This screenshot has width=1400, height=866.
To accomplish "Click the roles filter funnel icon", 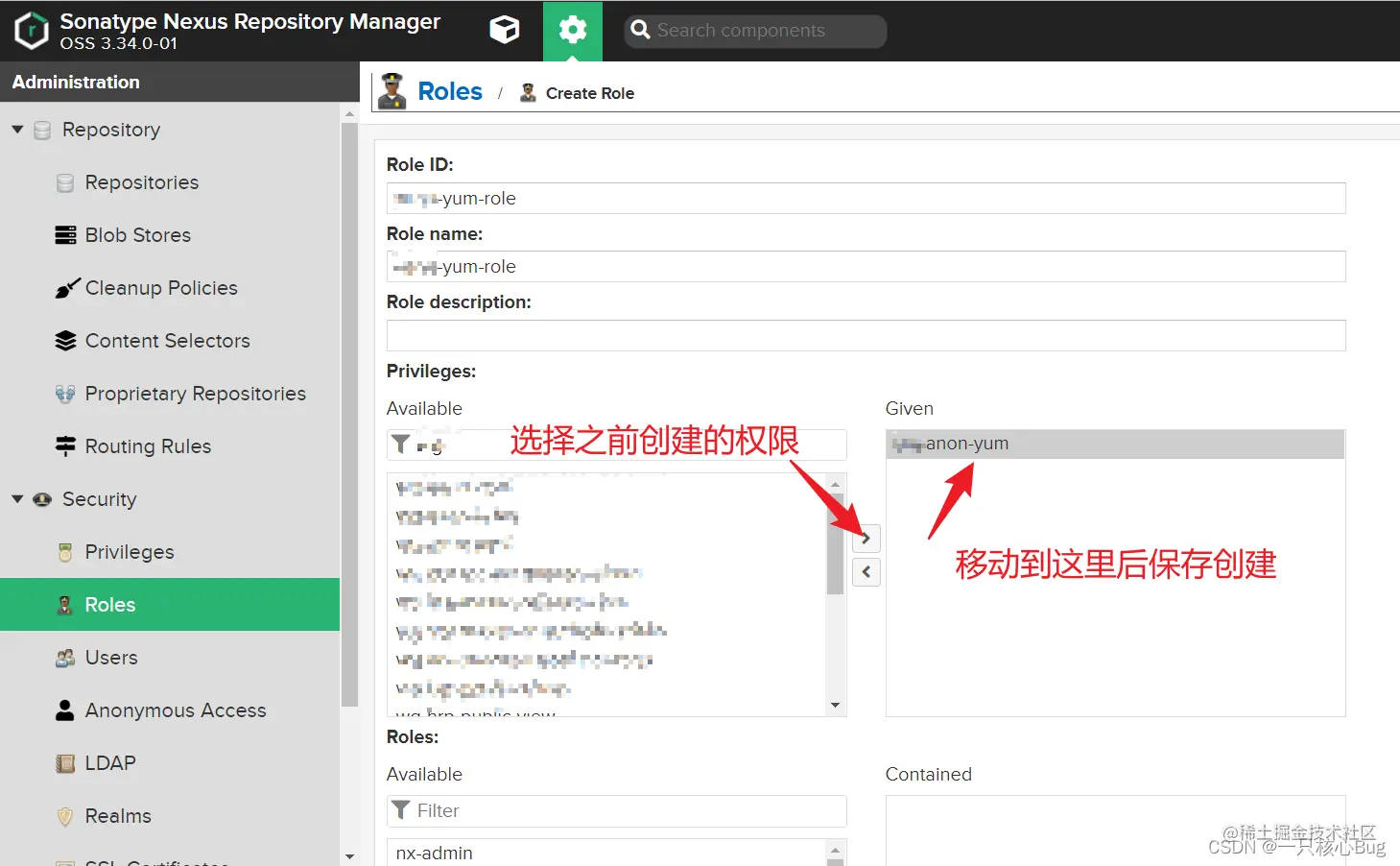I will click(x=401, y=809).
